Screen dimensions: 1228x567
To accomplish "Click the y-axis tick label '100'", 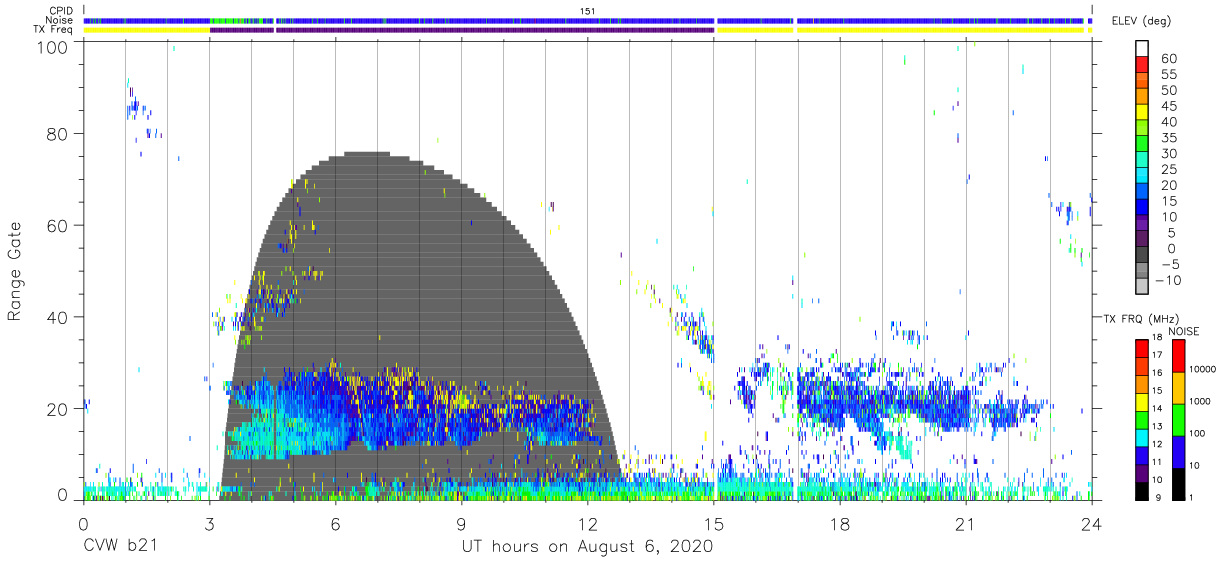I will coord(52,47).
